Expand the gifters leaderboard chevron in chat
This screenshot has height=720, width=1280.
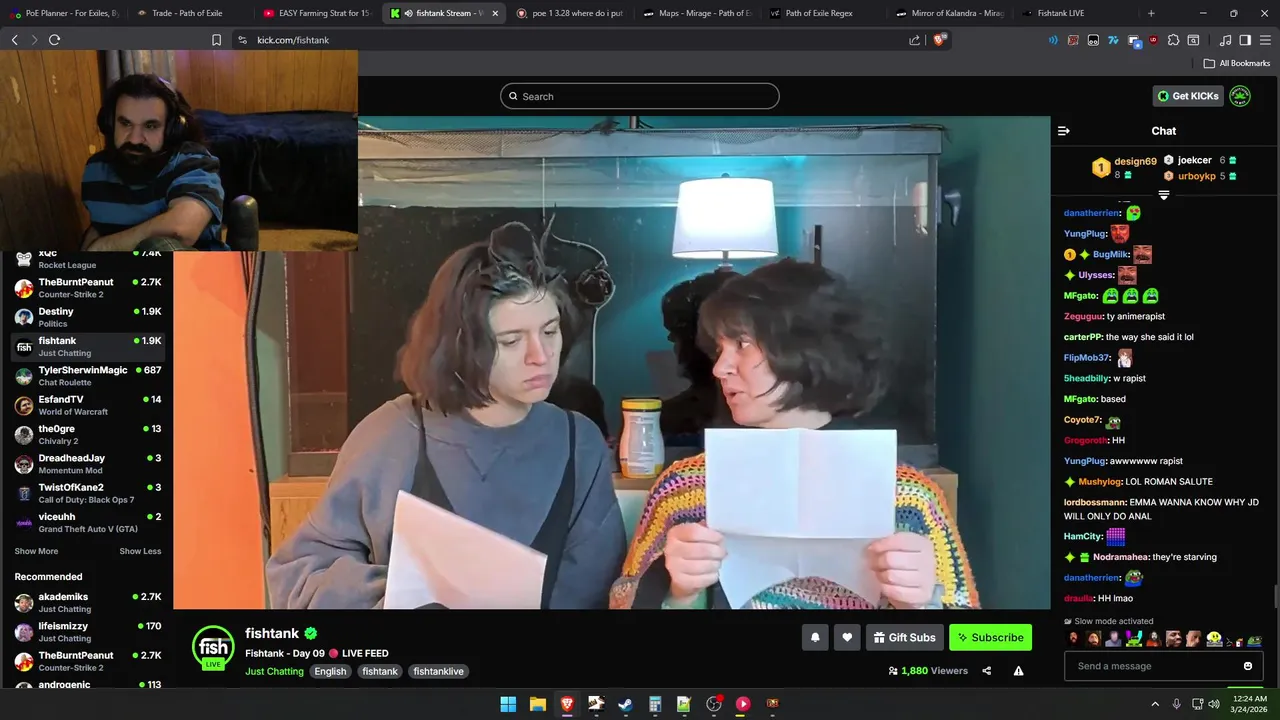coord(1164,195)
